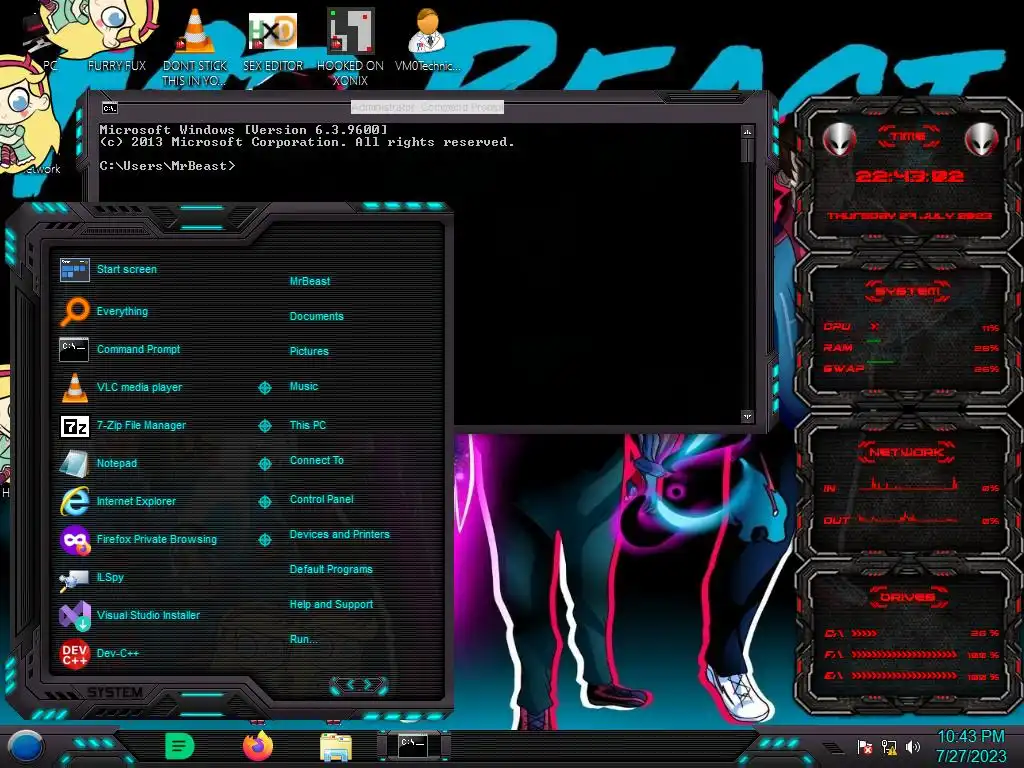Expand Firefox Private Browsing jump list arrow

264,539
